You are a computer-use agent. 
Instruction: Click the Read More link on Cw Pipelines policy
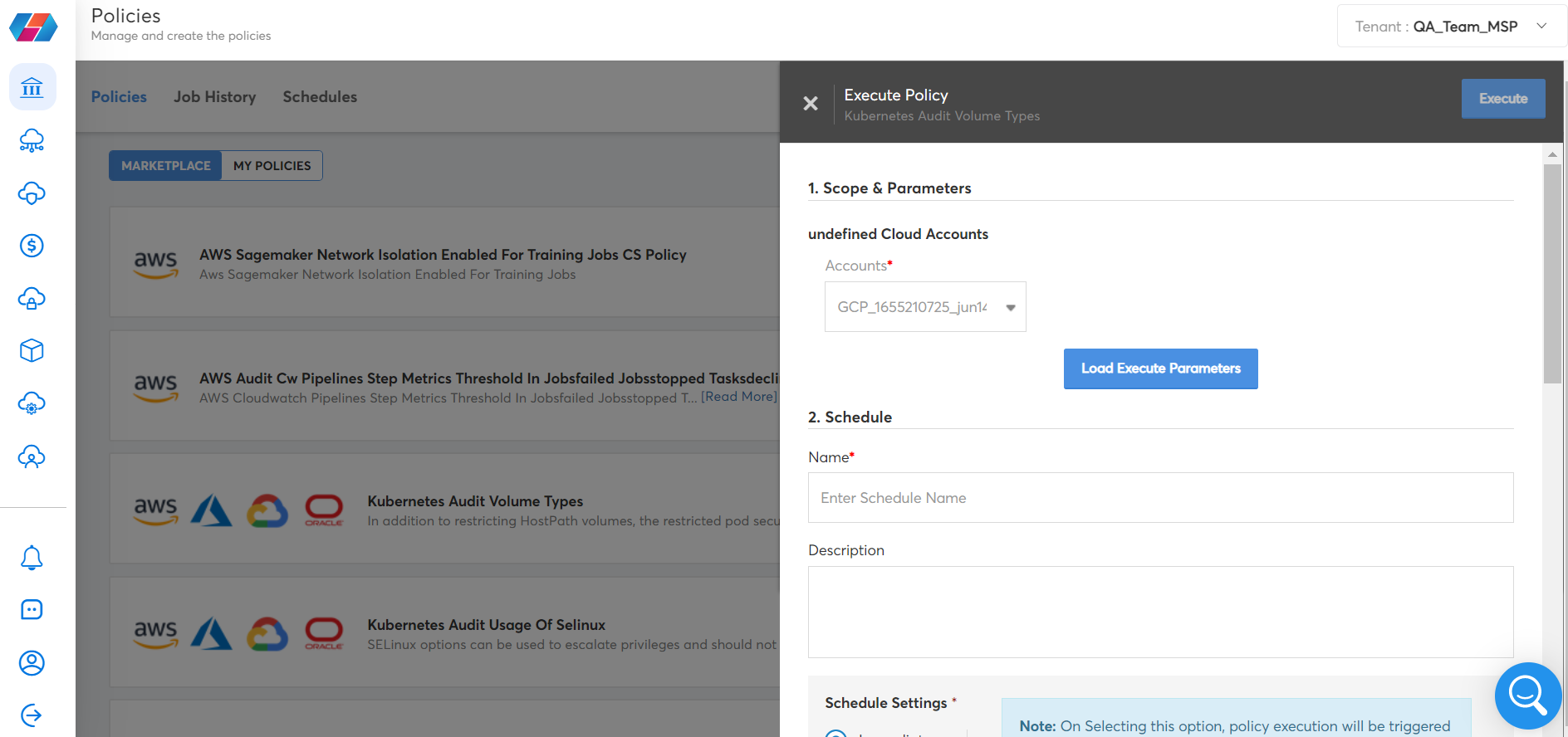739,397
